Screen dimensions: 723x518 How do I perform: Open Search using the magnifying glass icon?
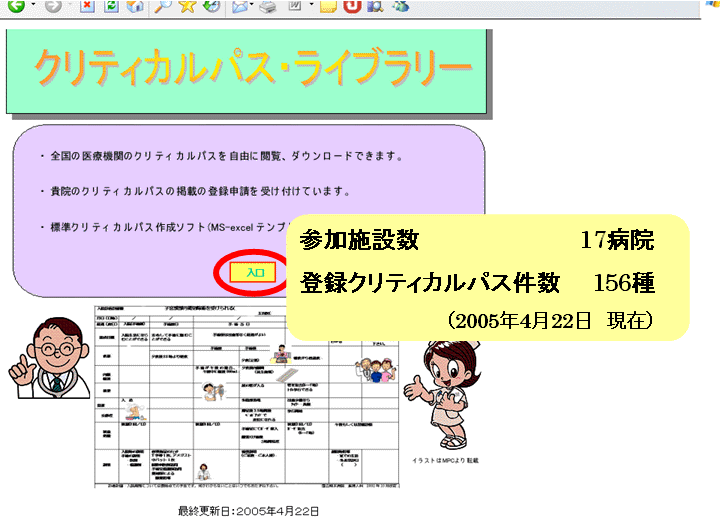click(163, 6)
